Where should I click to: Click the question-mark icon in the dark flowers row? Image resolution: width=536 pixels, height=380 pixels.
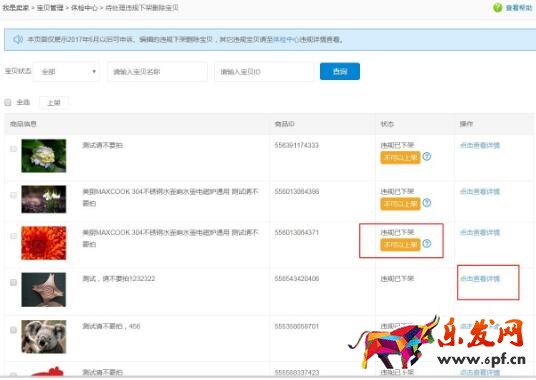[427, 203]
